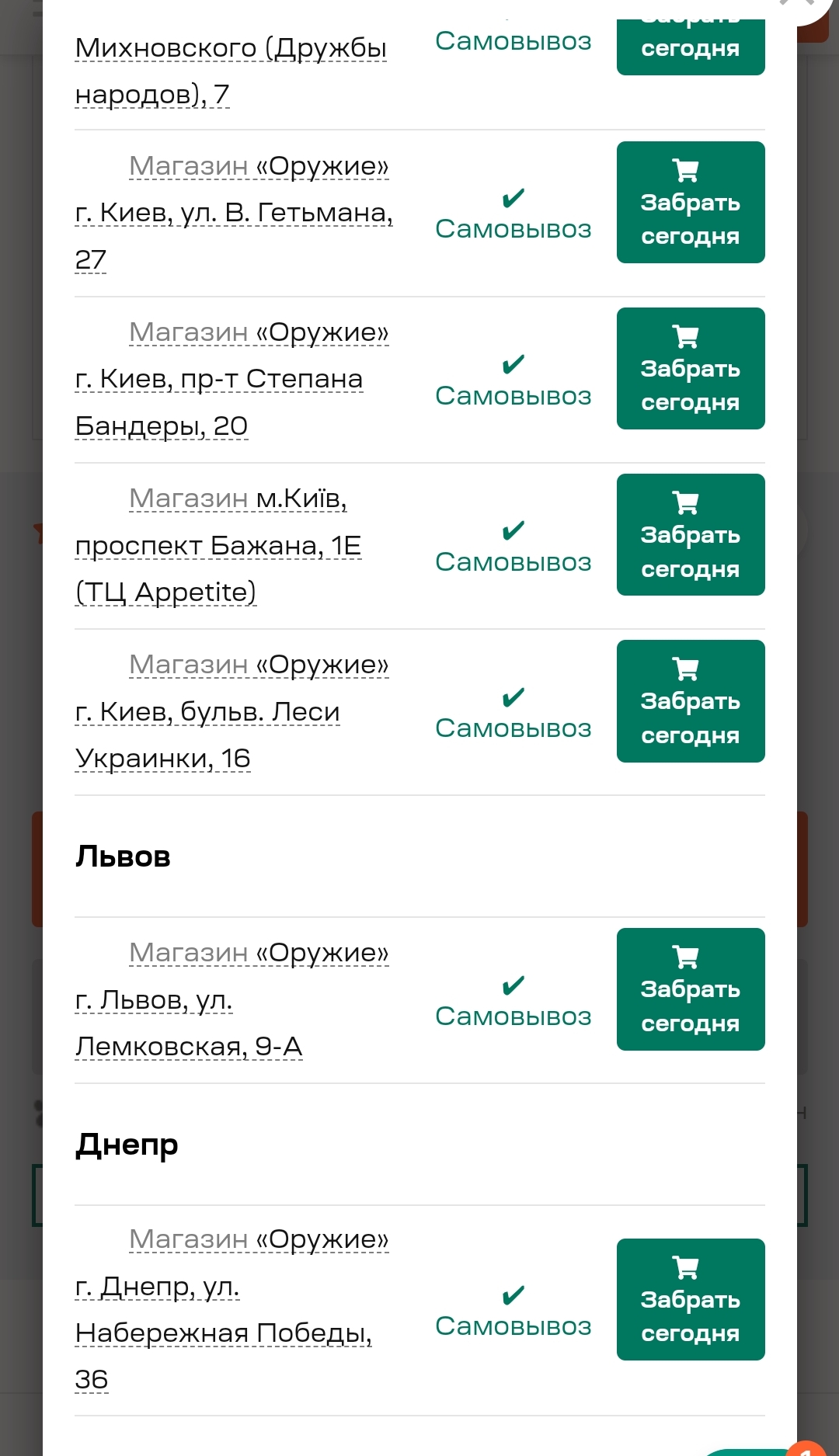Image resolution: width=839 pixels, height=1456 pixels.
Task: Open store link пр-т Степана Бандеры, 20
Action: coord(218,379)
